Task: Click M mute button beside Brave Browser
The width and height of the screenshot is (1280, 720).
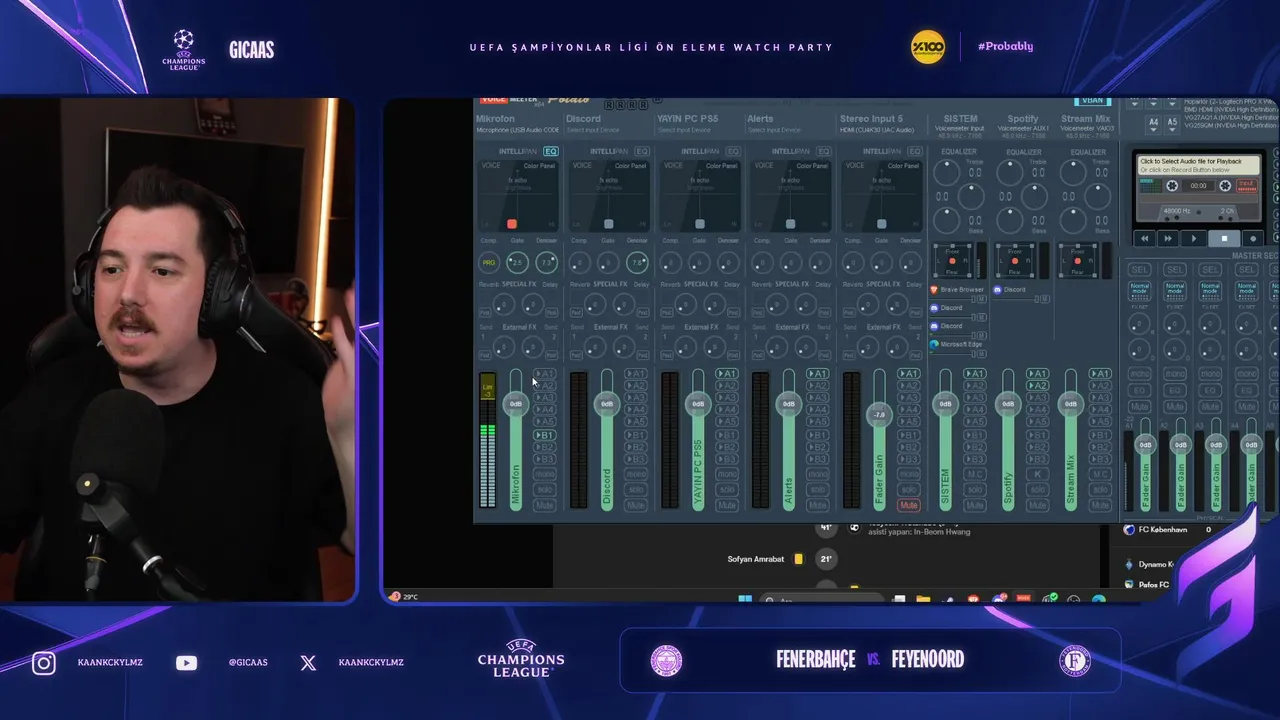Action: [982, 298]
